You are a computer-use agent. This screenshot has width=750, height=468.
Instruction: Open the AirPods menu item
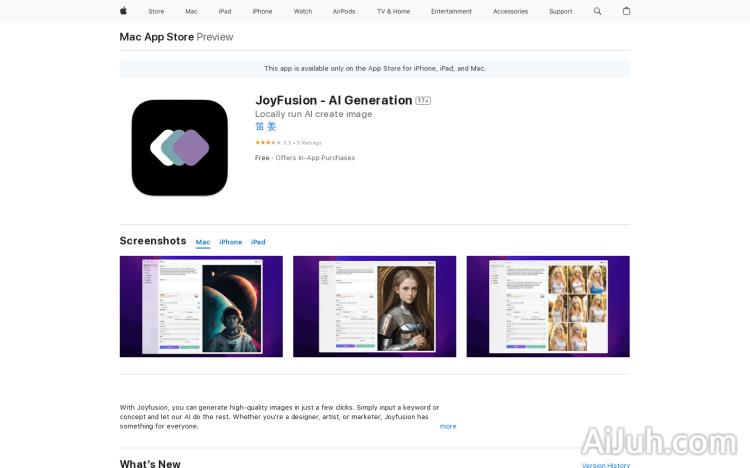pos(344,11)
